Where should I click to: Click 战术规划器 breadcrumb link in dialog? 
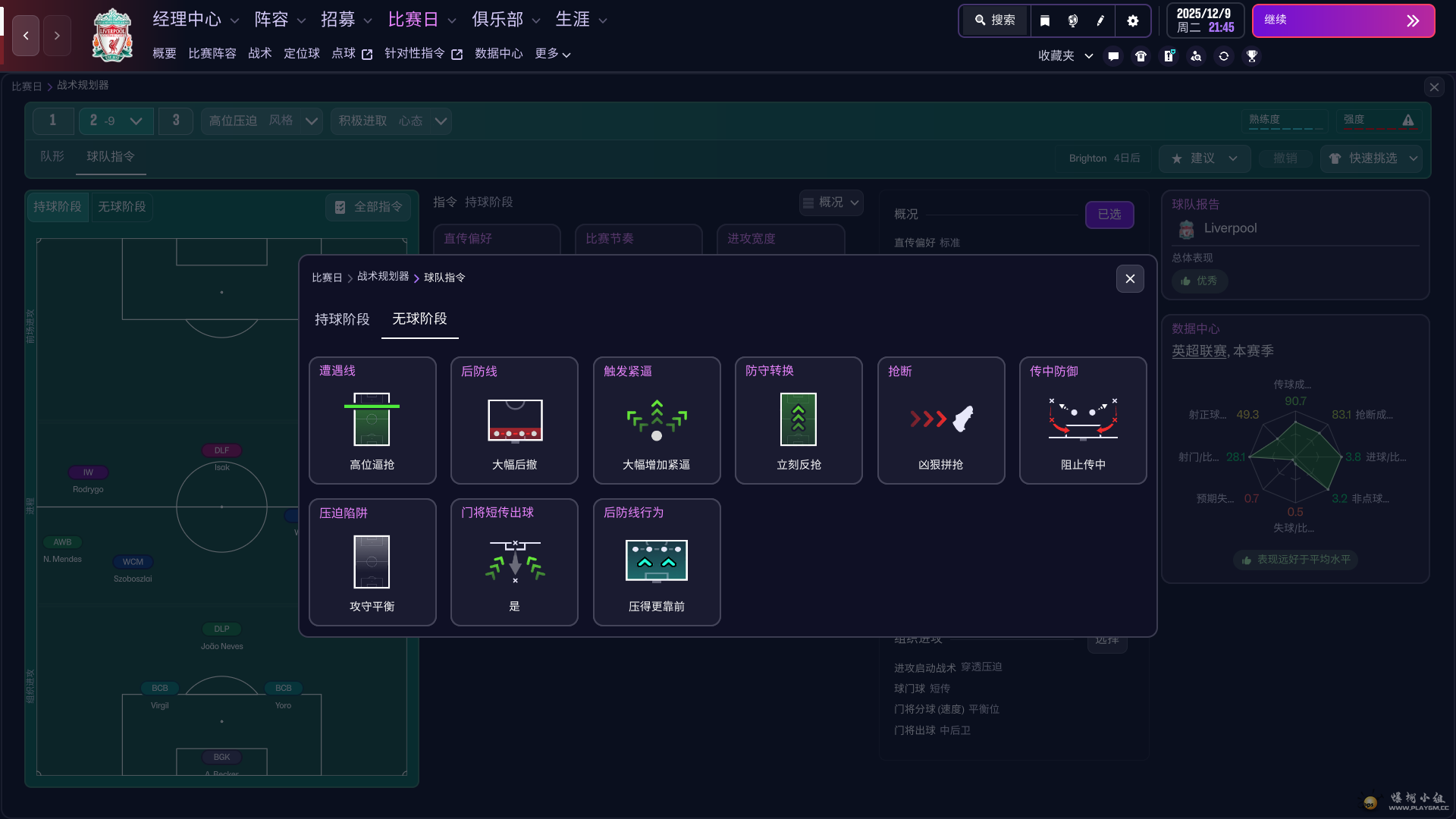(383, 277)
